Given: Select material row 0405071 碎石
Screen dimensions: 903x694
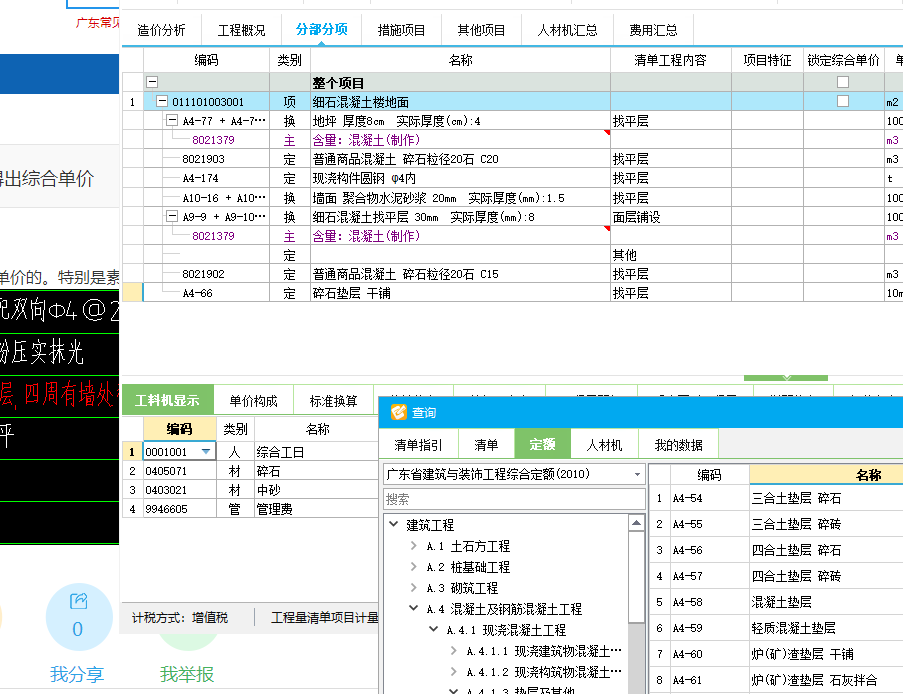Looking at the screenshot, I should (250, 471).
